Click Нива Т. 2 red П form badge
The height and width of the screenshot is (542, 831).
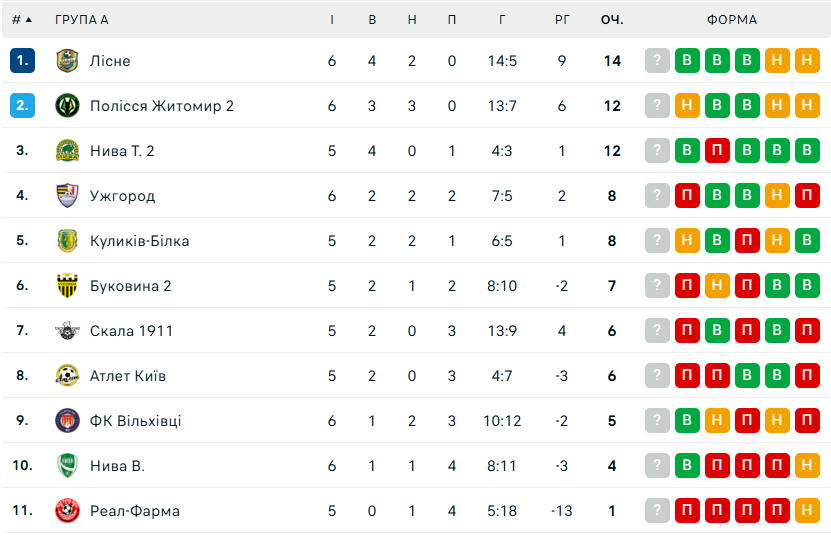point(717,151)
